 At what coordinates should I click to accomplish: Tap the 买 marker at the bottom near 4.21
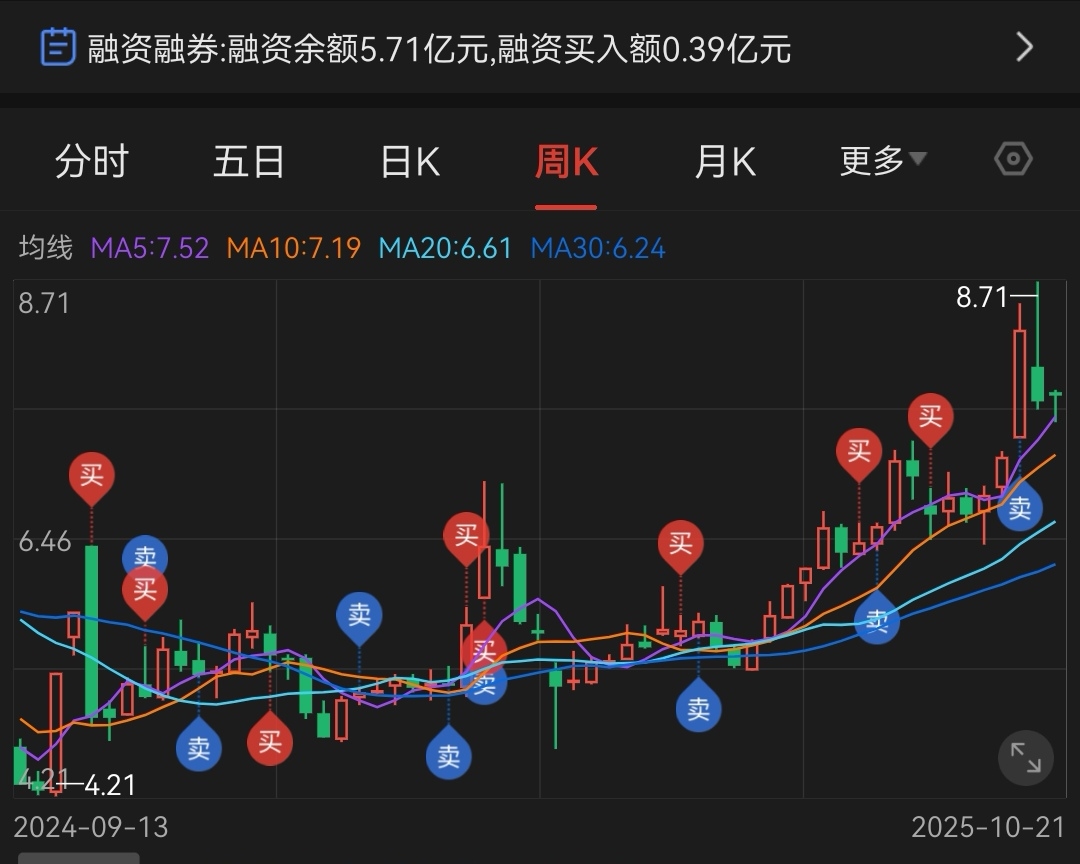(269, 740)
